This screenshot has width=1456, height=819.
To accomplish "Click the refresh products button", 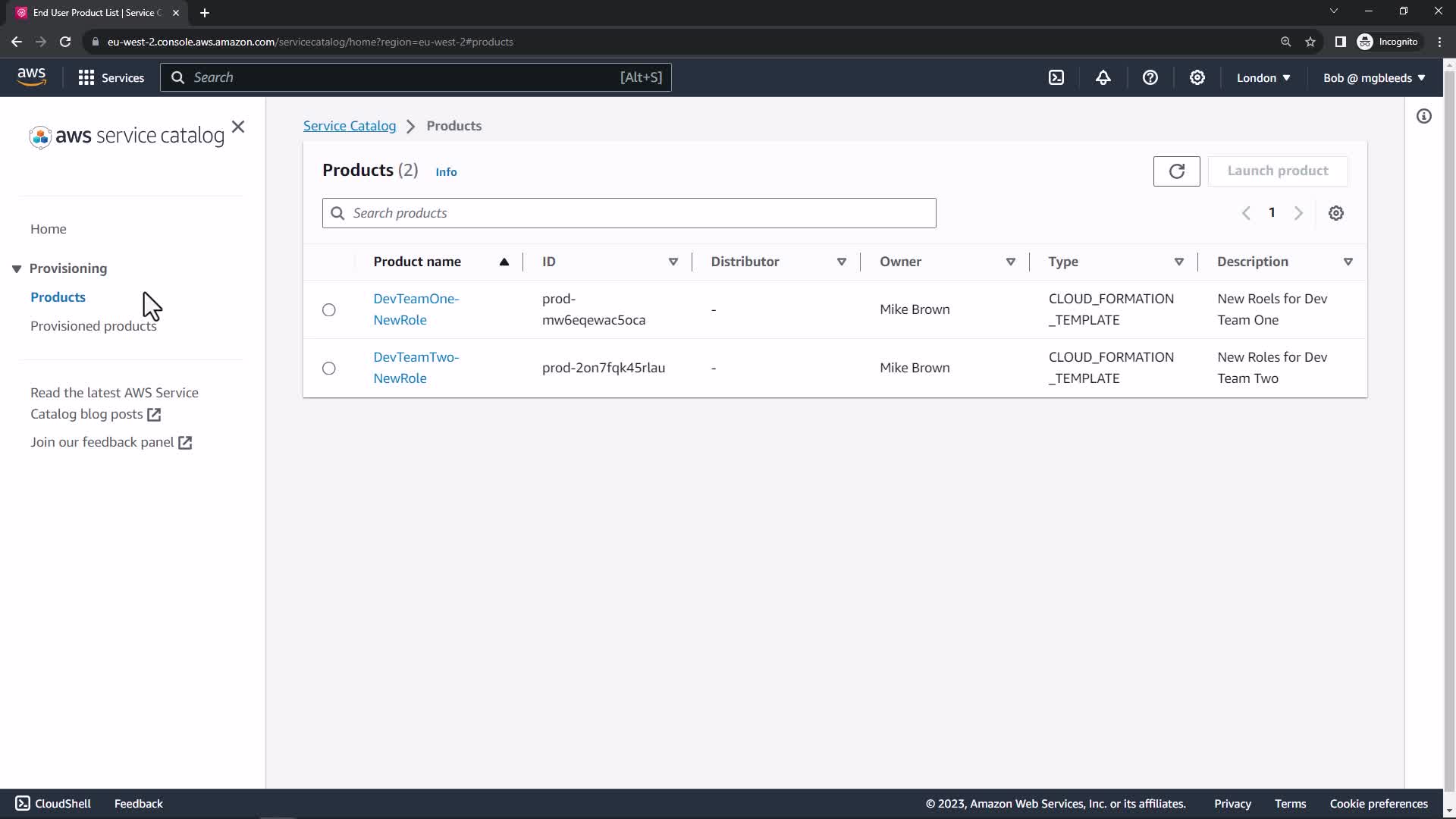I will (x=1176, y=171).
